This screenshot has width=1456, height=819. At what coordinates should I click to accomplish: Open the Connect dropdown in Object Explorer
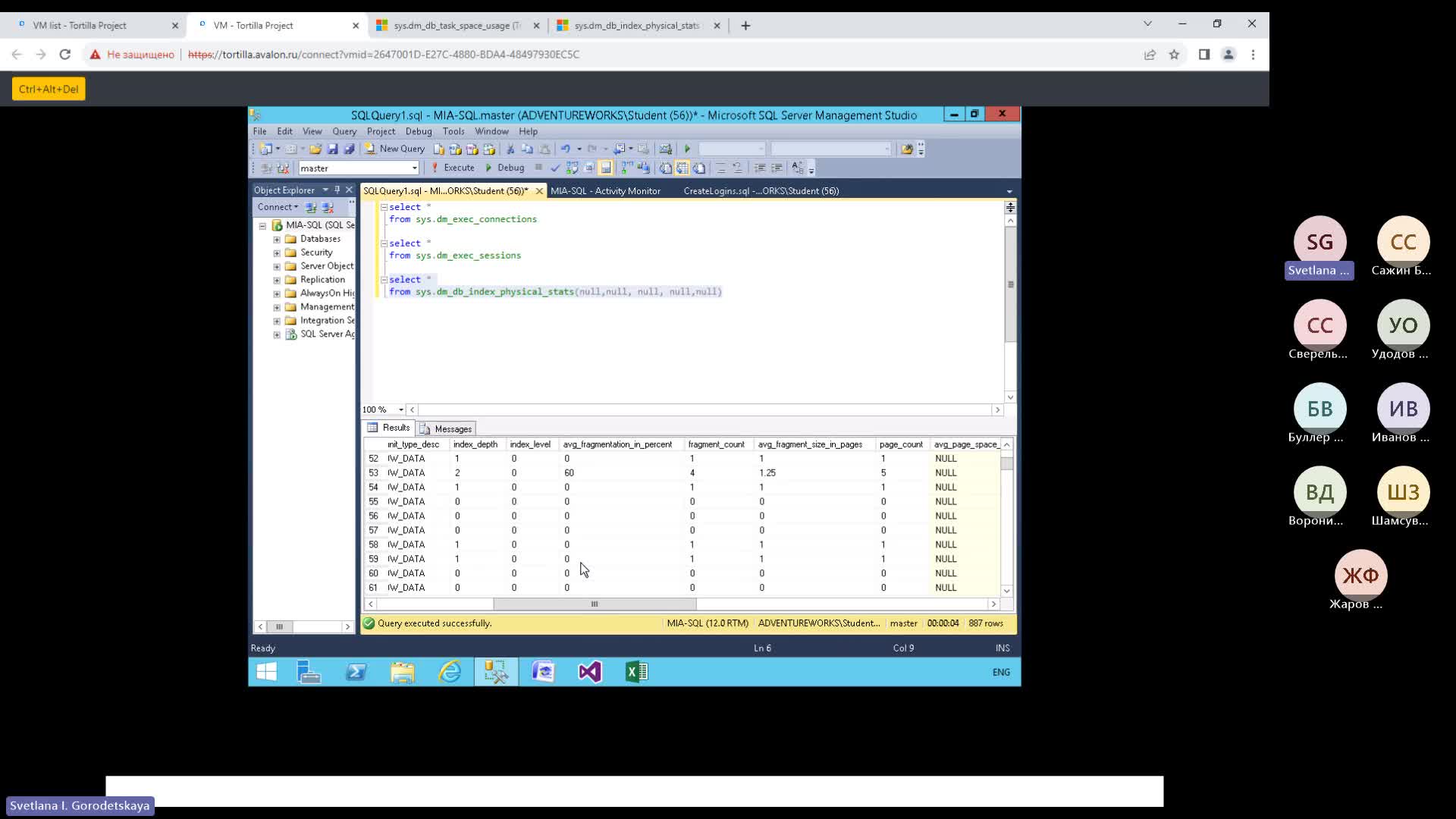[x=278, y=207]
